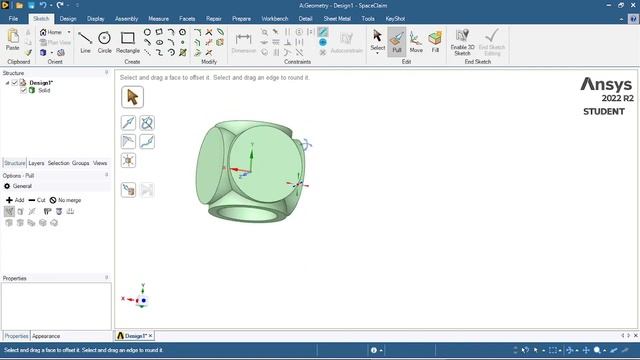
Task: Open the Sheet Metal ribbon tab
Action: click(x=337, y=19)
